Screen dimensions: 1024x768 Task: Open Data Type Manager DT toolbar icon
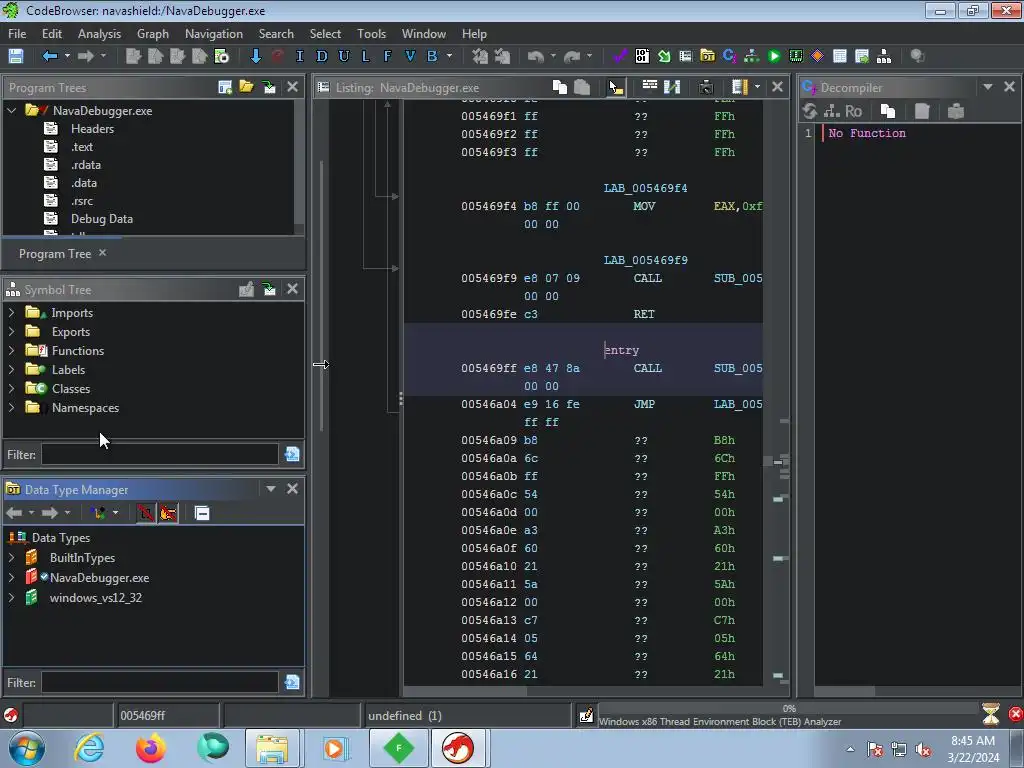pos(707,56)
